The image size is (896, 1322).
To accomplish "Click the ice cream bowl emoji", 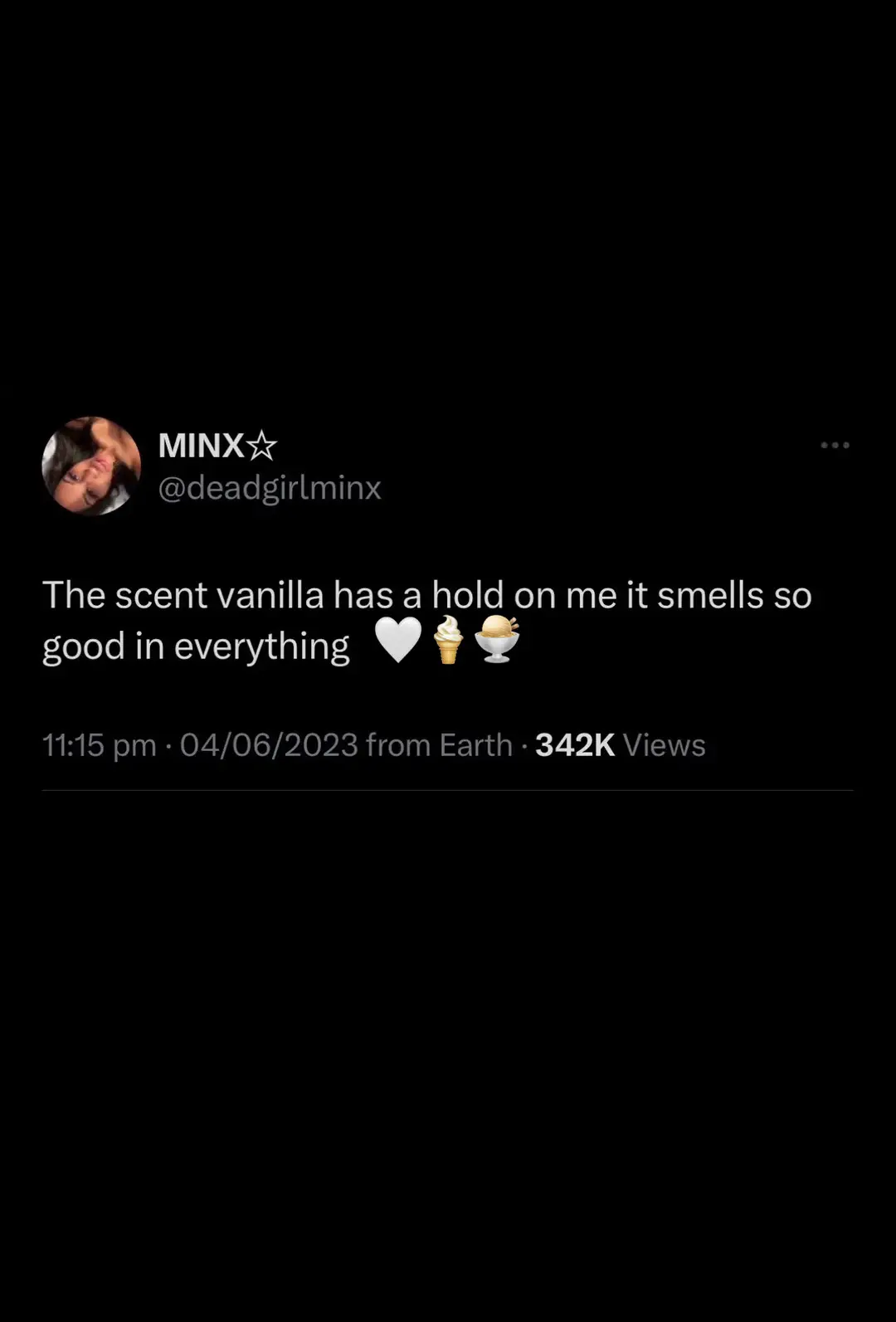I will pyautogui.click(x=497, y=639).
